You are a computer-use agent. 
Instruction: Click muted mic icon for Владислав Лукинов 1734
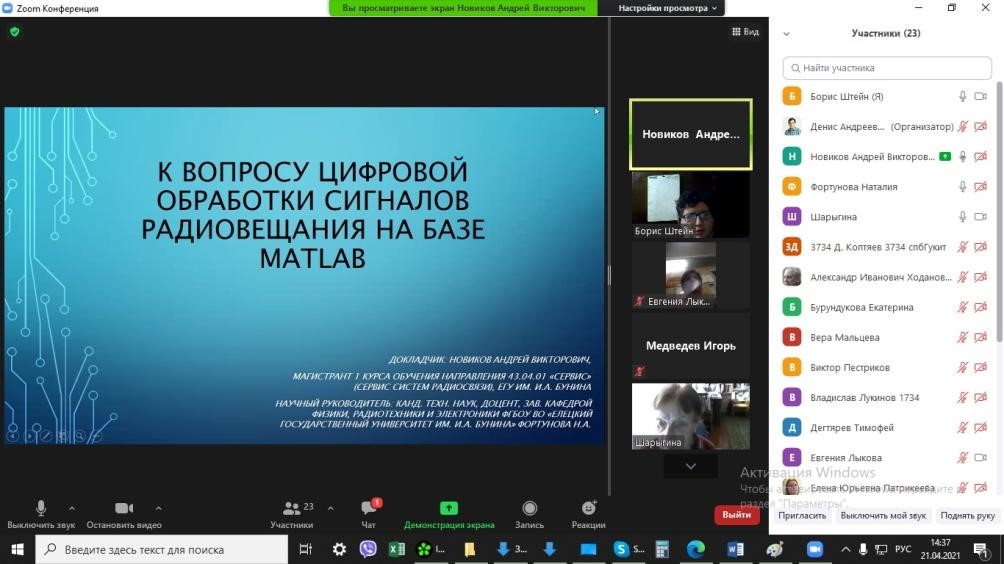962,397
